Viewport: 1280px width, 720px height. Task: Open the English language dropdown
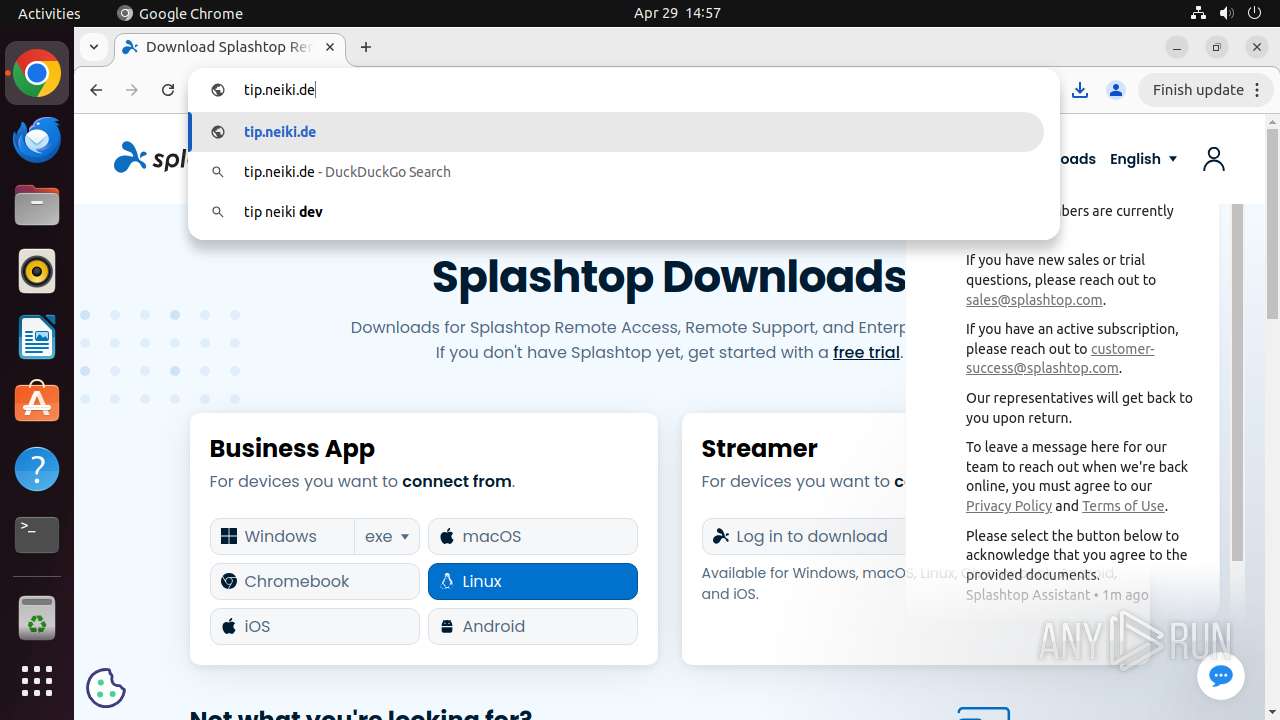pos(1144,159)
